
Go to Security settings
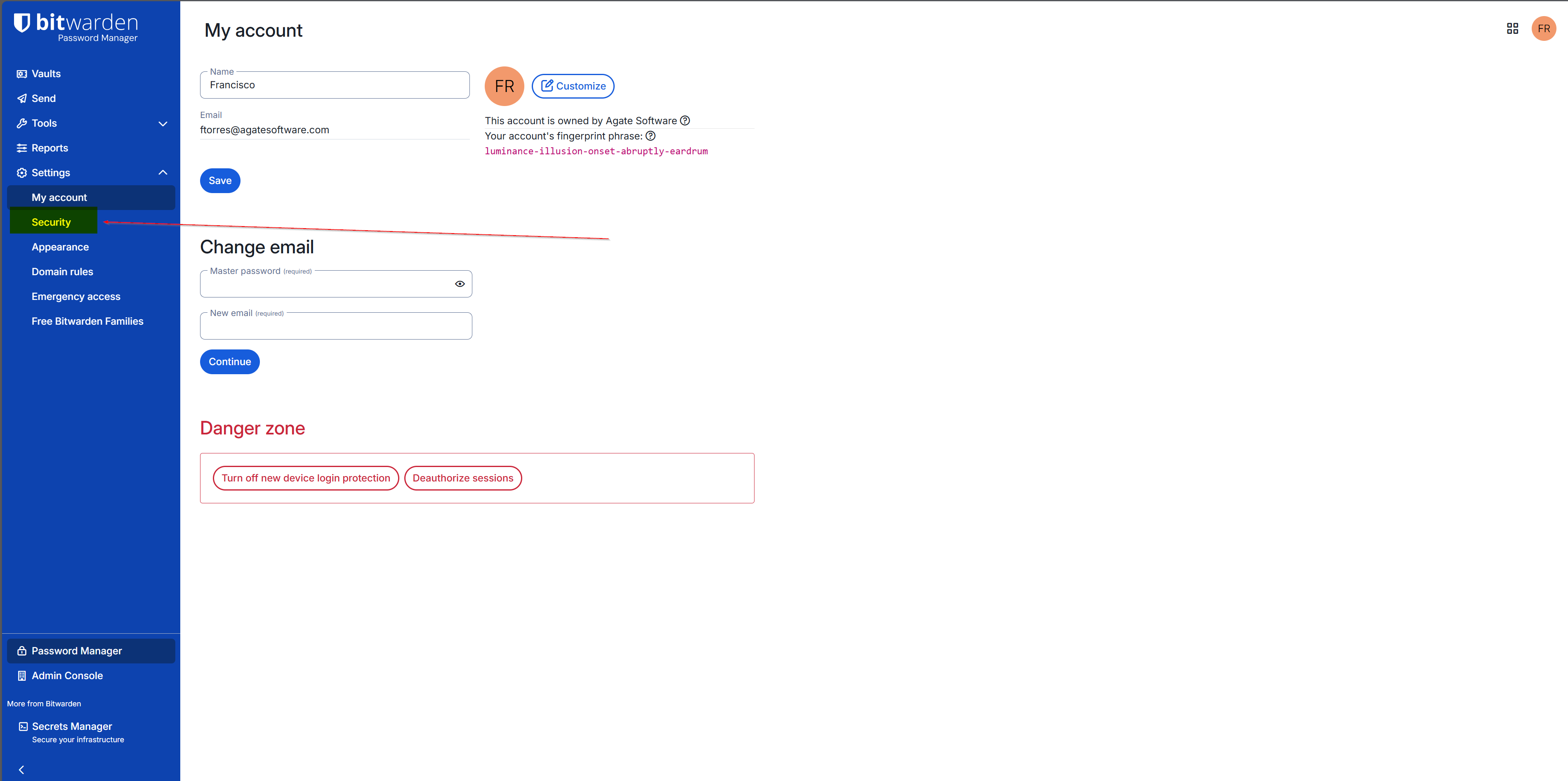(x=51, y=222)
